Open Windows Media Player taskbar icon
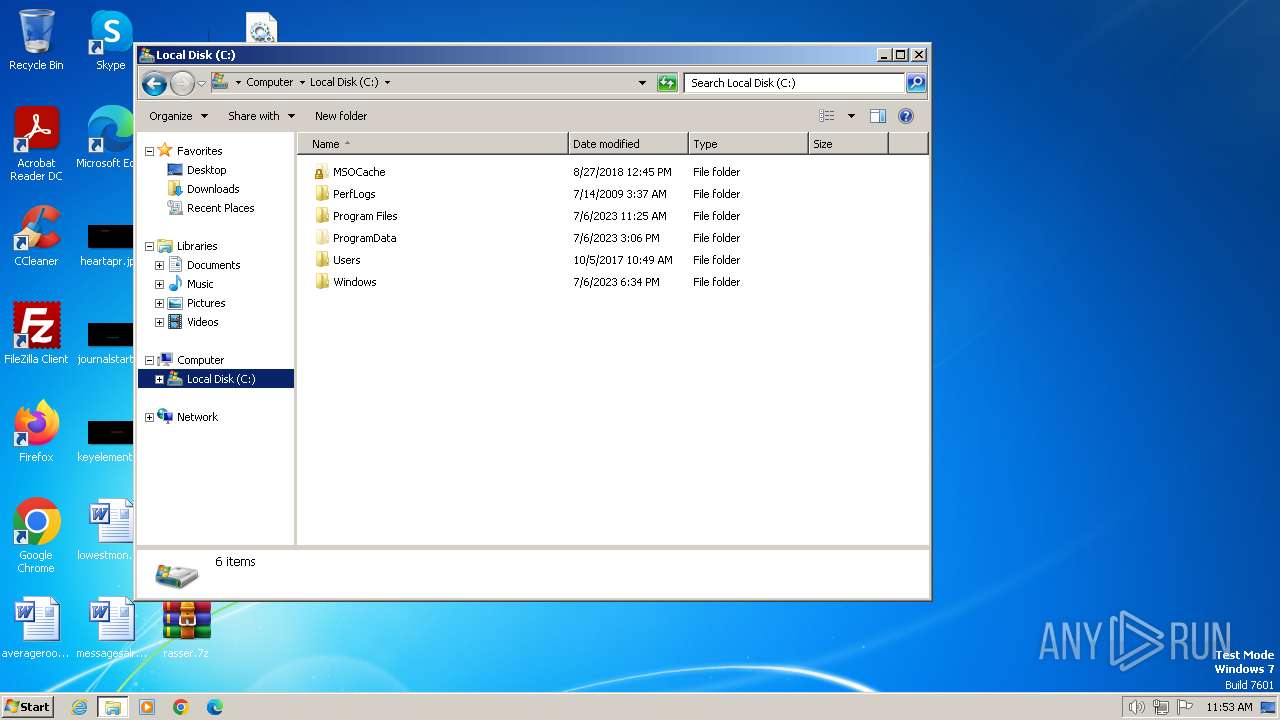 (x=147, y=707)
